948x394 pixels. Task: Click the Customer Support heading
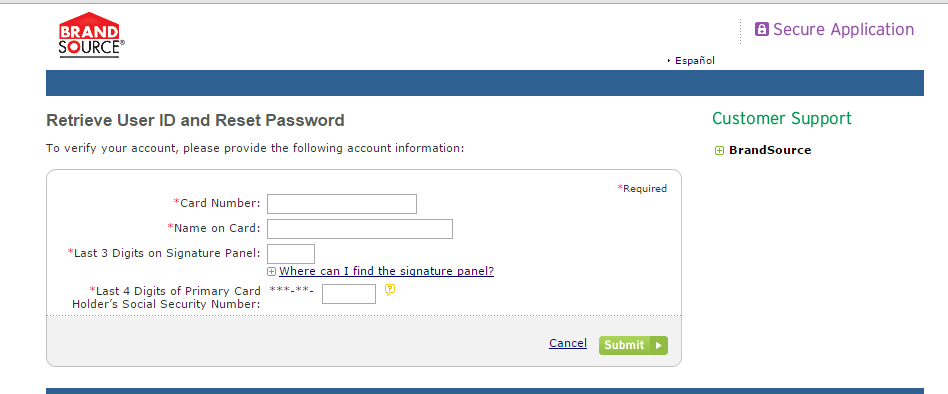pyautogui.click(x=782, y=118)
